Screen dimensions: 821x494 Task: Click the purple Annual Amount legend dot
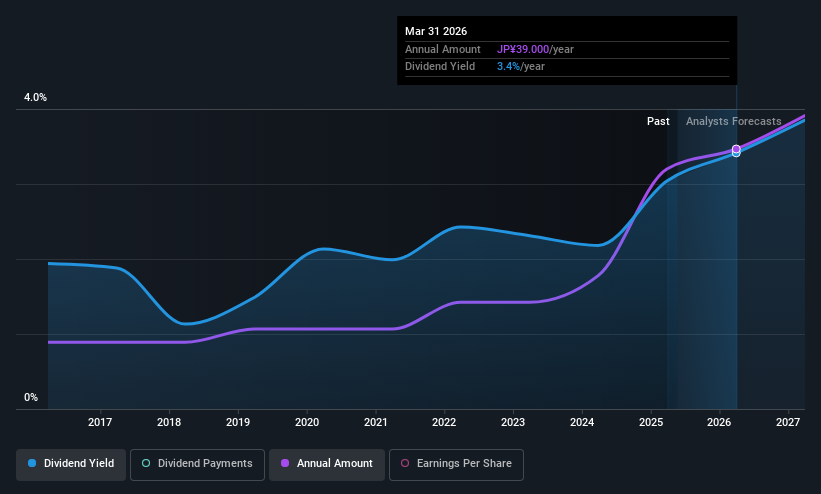click(x=285, y=464)
